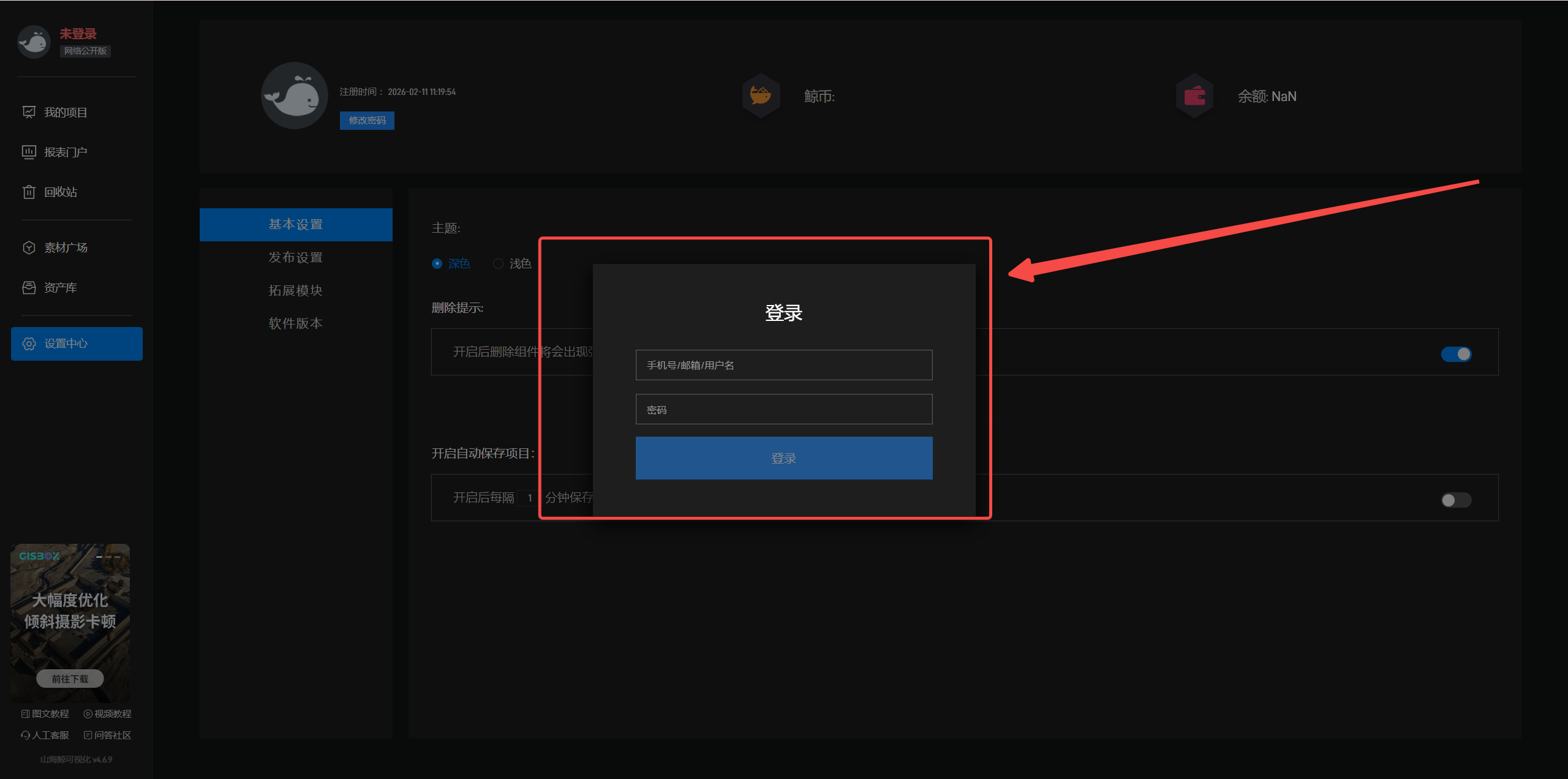Click the Asset Library box icon

[29, 287]
